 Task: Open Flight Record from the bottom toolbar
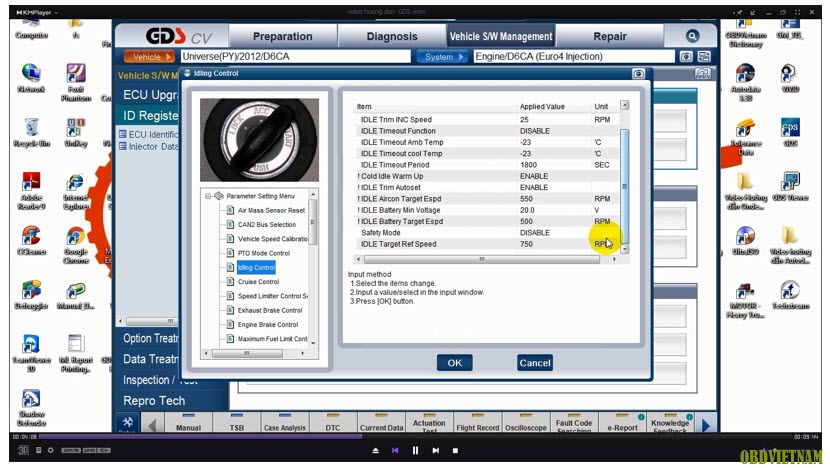tap(477, 424)
